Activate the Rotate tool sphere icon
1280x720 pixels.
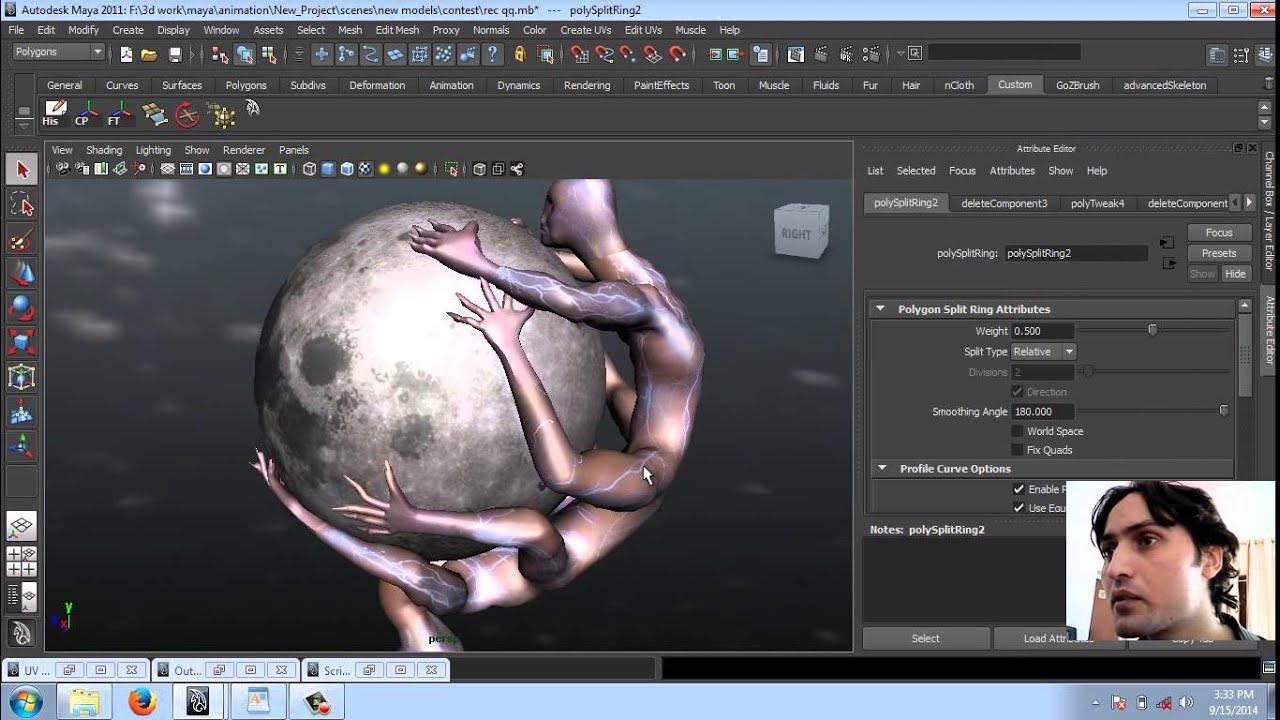pyautogui.click(x=22, y=308)
